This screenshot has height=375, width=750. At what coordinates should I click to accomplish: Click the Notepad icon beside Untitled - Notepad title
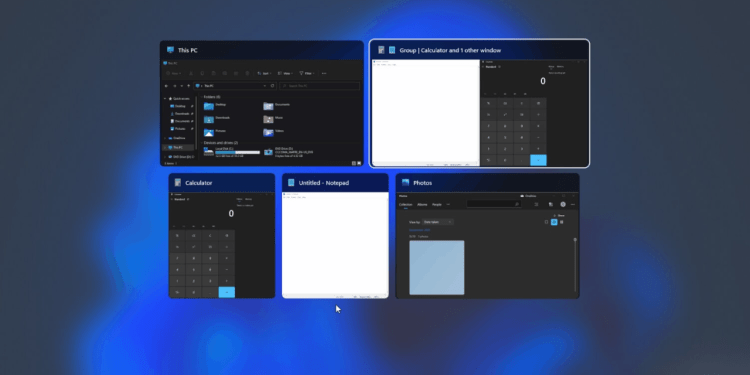pyautogui.click(x=291, y=183)
